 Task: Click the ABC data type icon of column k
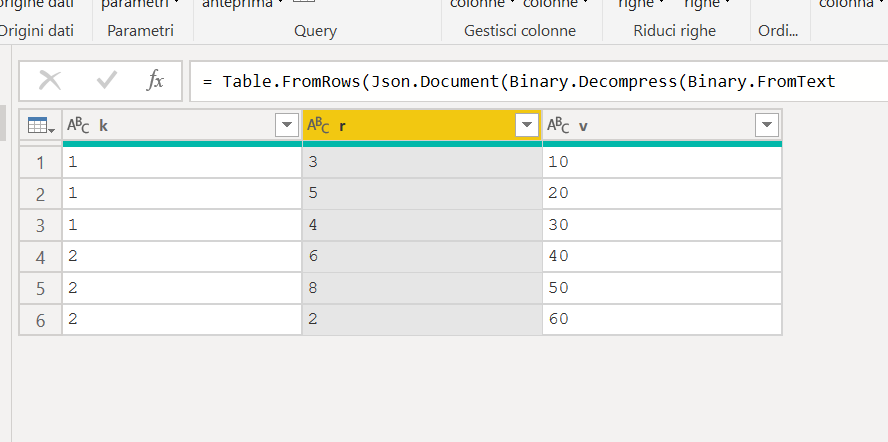pyautogui.click(x=78, y=125)
